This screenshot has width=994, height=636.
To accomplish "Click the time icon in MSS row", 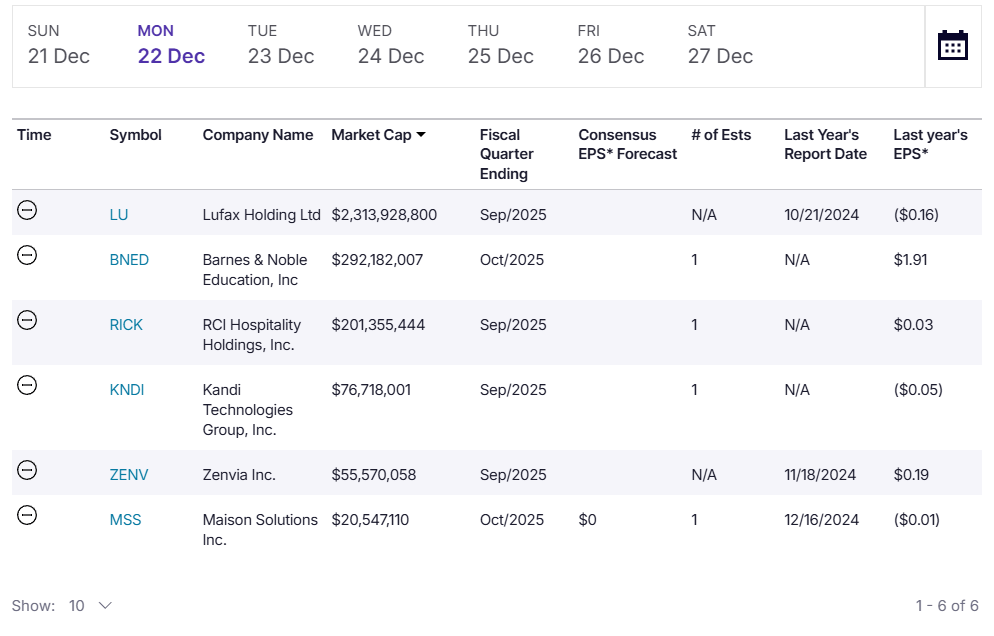I will click(x=28, y=515).
